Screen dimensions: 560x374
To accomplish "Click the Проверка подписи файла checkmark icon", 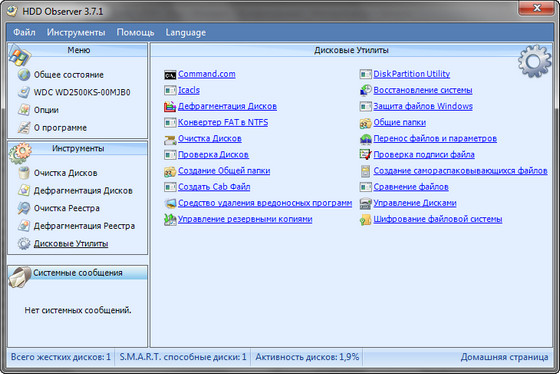I will 365,155.
